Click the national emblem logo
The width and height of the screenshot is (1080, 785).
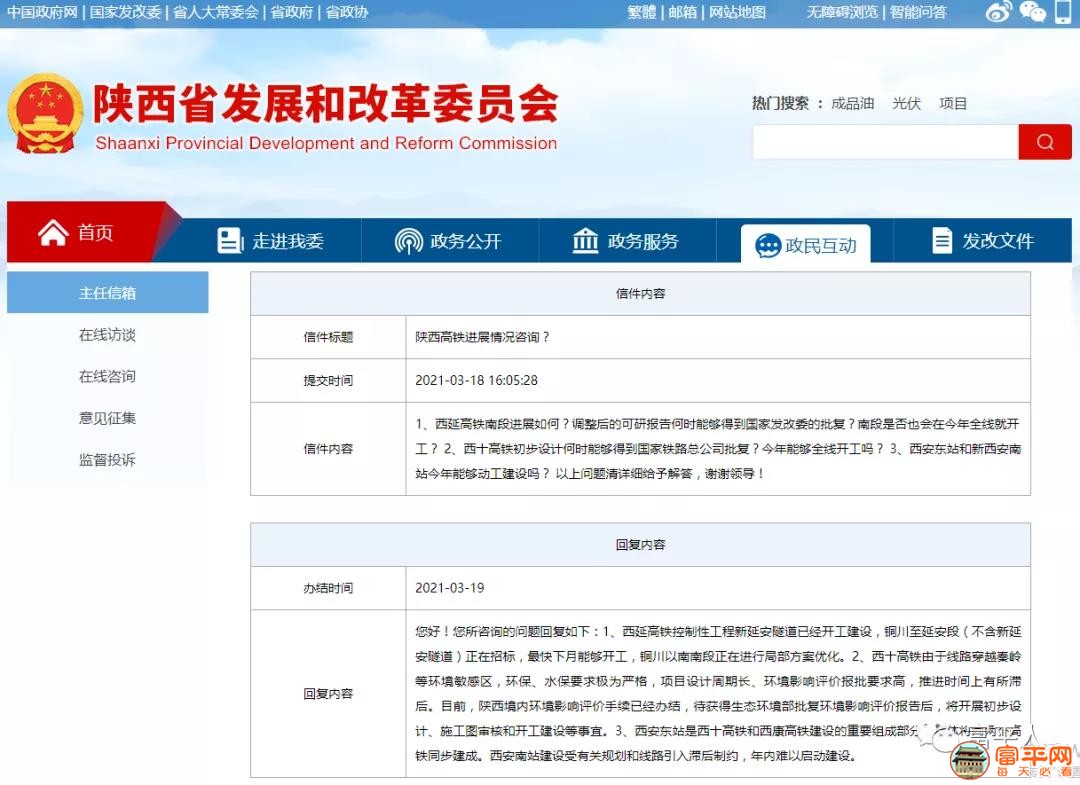45,114
